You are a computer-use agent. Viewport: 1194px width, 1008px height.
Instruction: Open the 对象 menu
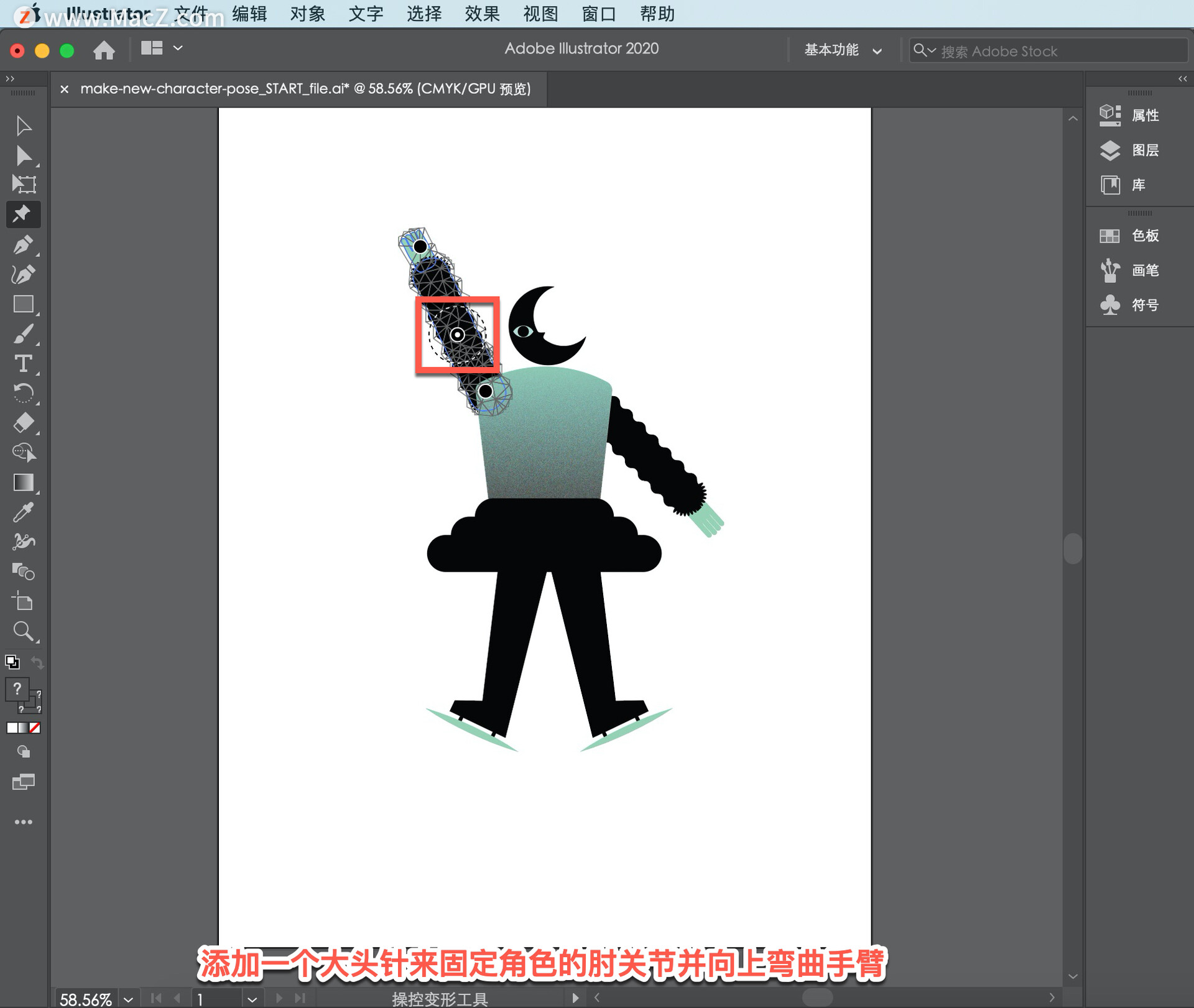tap(308, 14)
